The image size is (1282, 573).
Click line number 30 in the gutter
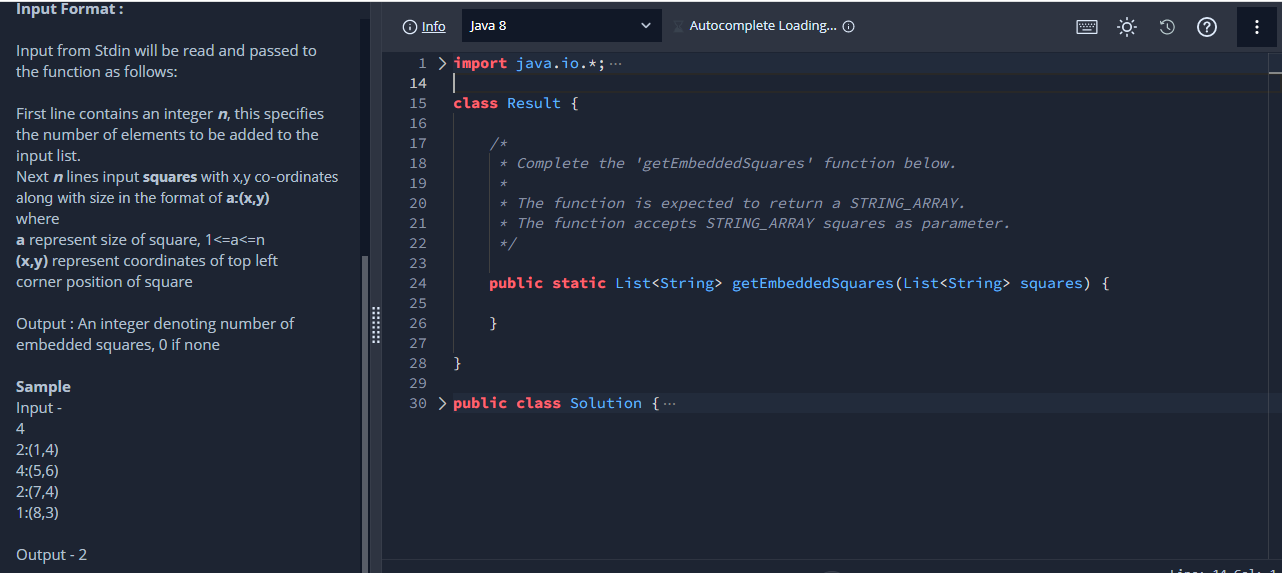coord(418,403)
